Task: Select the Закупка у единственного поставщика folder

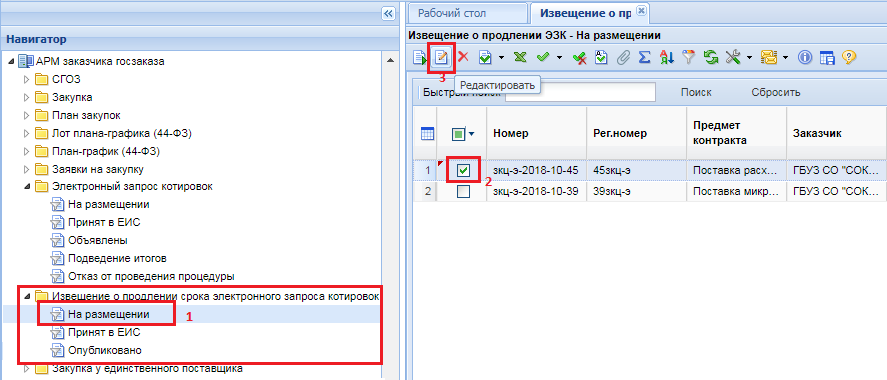Action: point(147,369)
